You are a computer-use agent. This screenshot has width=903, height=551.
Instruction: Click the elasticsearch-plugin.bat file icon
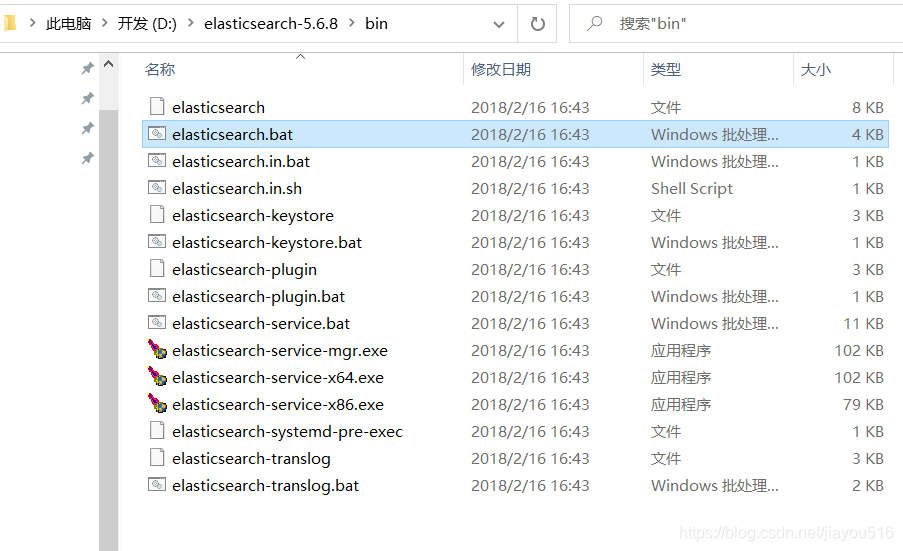coord(157,296)
